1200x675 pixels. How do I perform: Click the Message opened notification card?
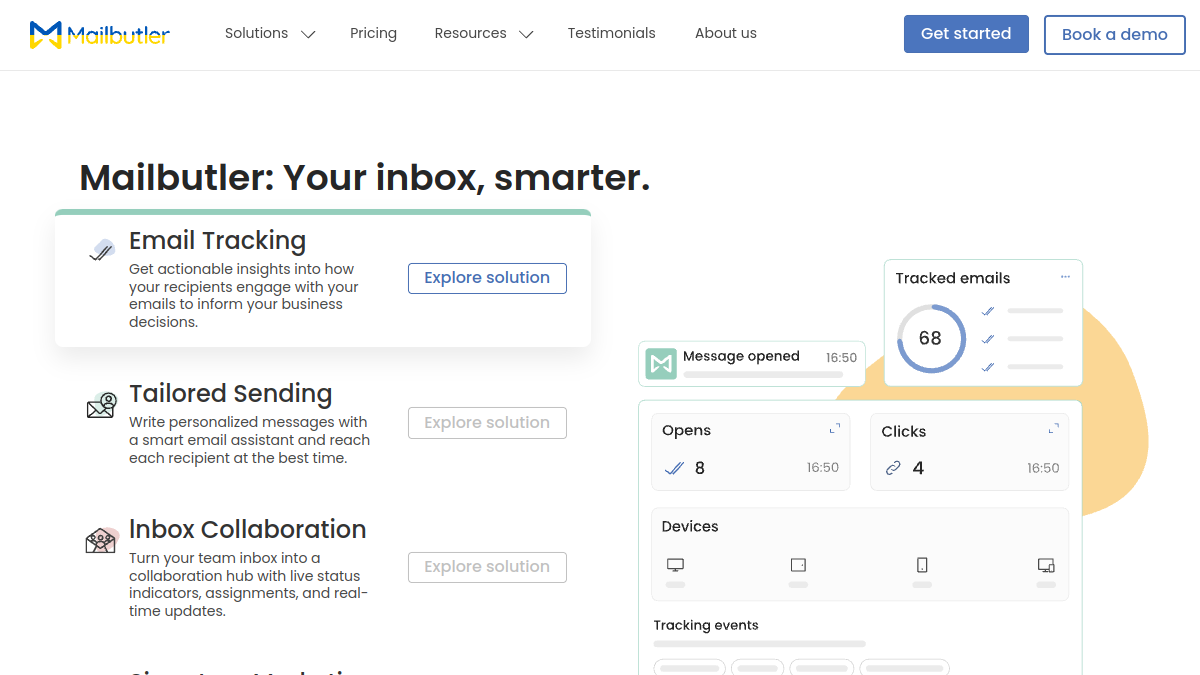click(752, 364)
